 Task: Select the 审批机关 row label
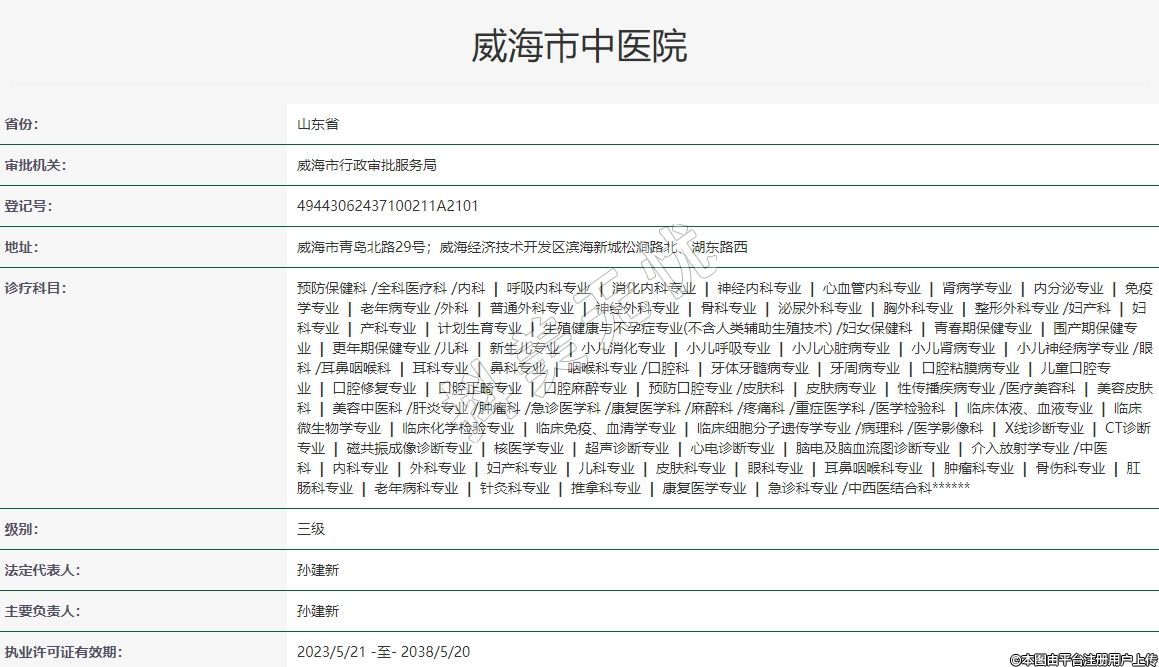click(x=35, y=166)
